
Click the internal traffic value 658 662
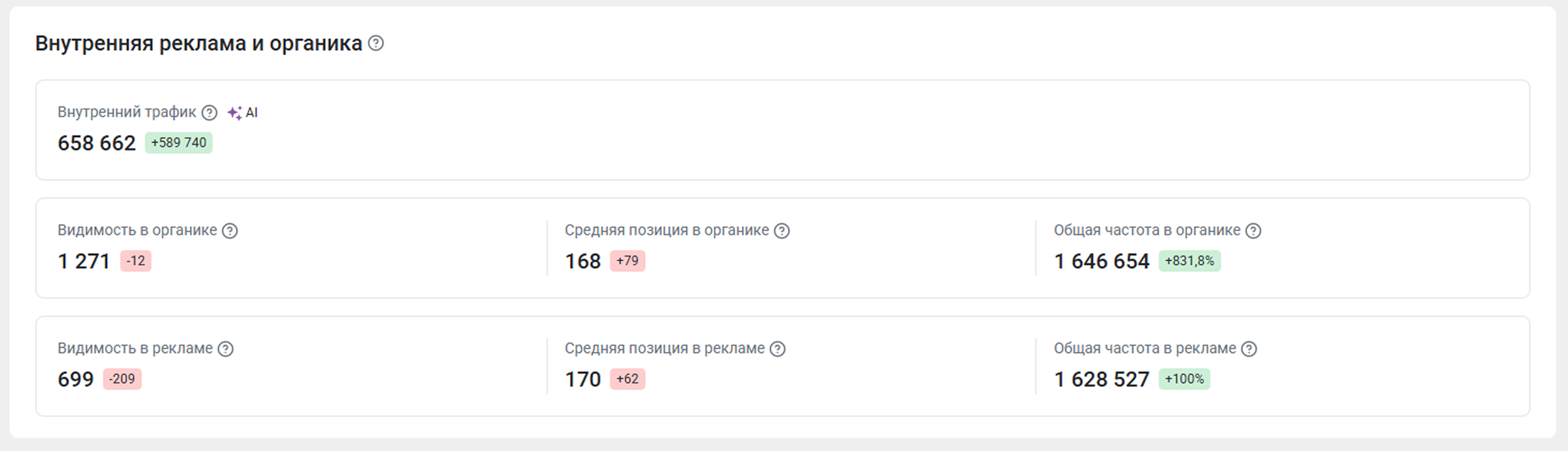tap(97, 143)
